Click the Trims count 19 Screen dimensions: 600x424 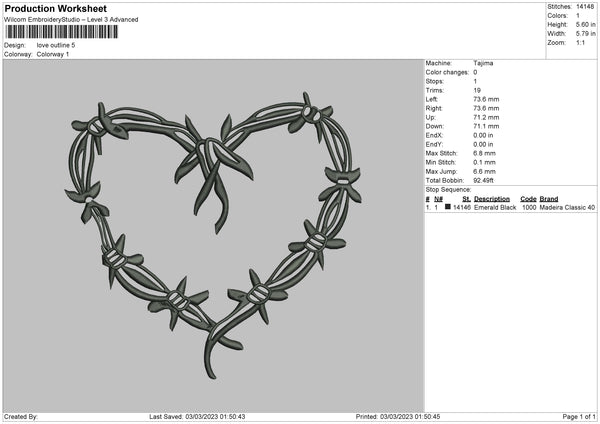(477, 90)
